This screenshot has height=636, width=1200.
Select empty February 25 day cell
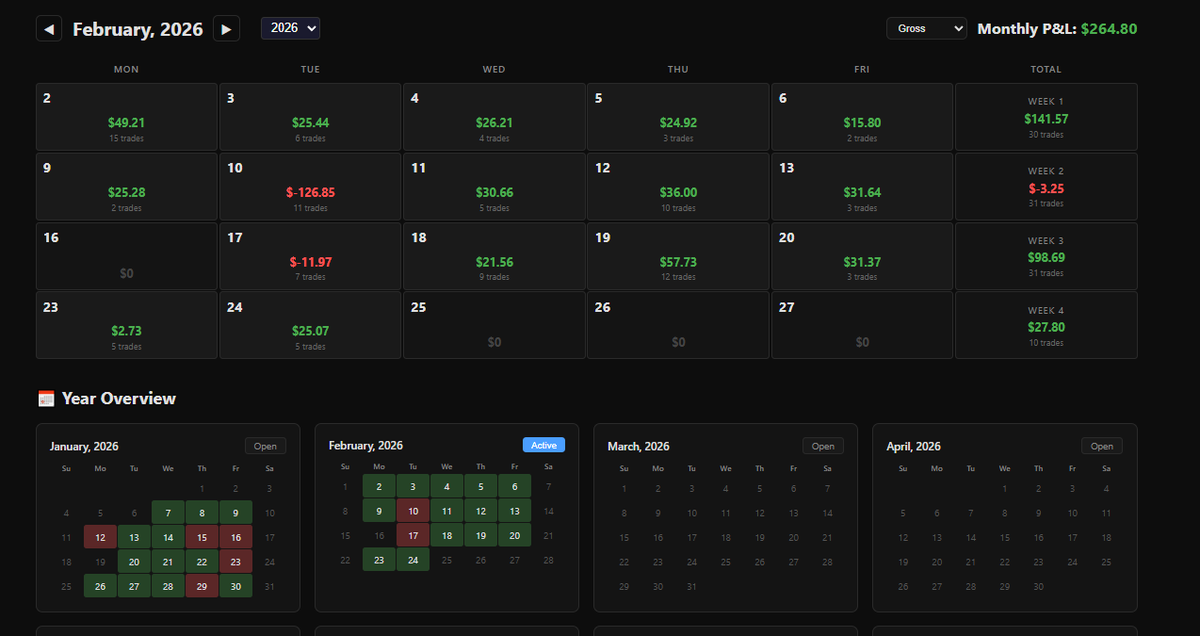click(494, 325)
